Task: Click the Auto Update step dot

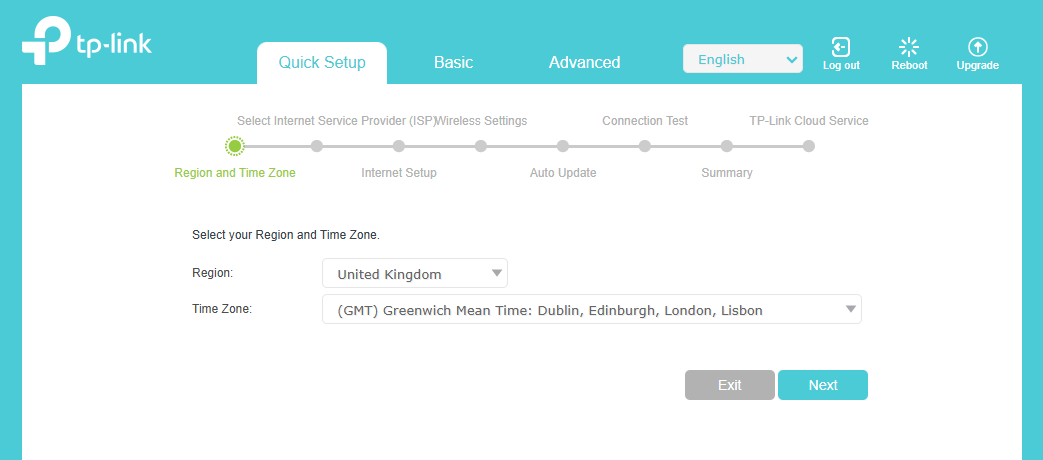Action: point(563,146)
